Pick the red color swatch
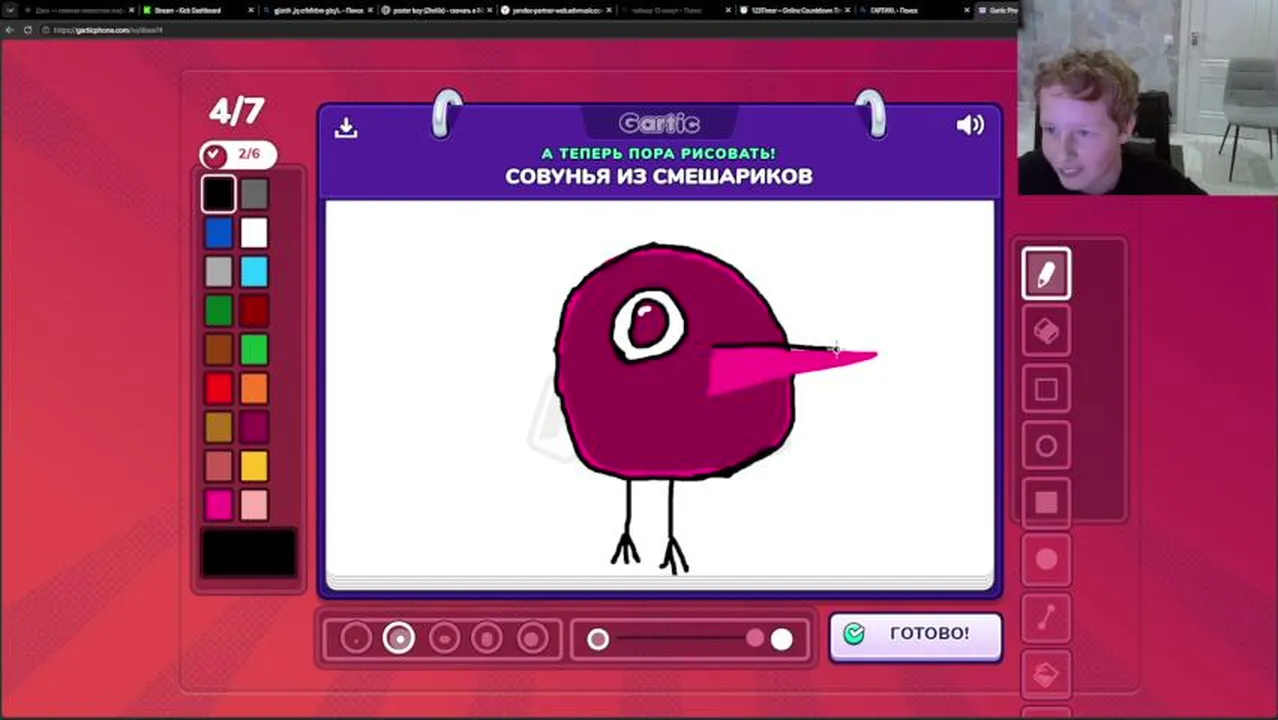The width and height of the screenshot is (1278, 720). pyautogui.click(x=219, y=388)
